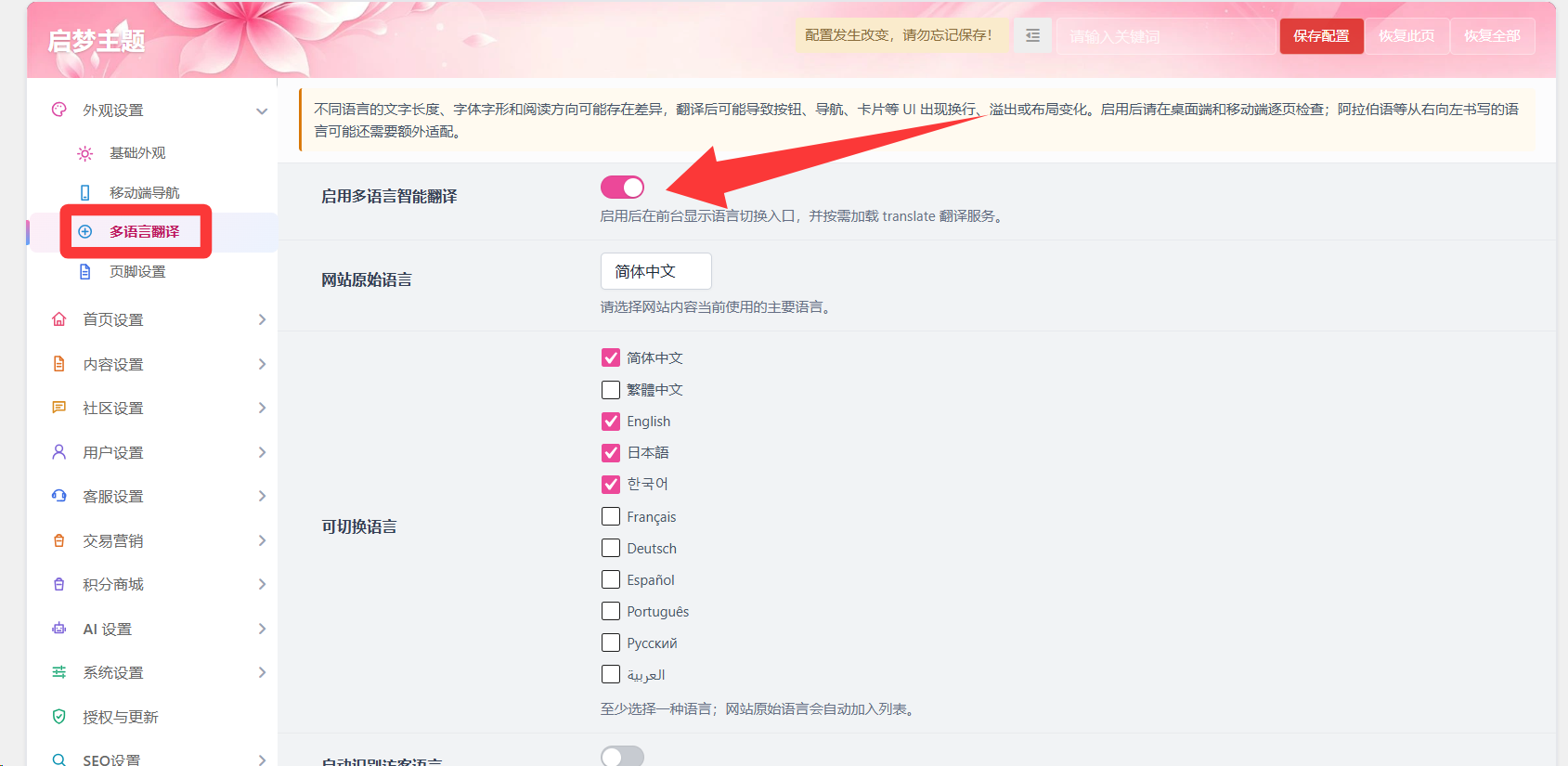Uncheck the 简体中文 language checkbox

pos(611,357)
